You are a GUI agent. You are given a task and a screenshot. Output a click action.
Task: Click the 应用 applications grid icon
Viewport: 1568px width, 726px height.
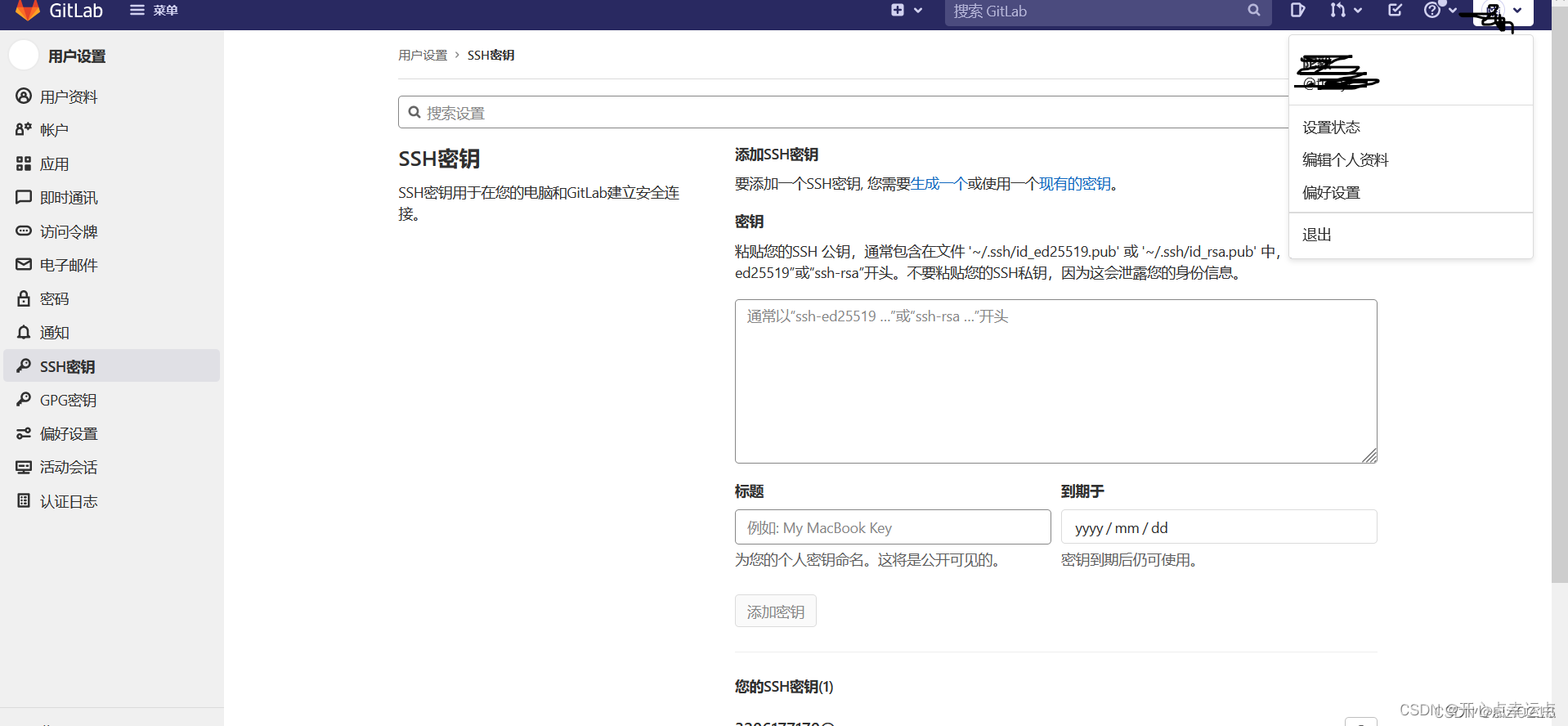point(24,164)
